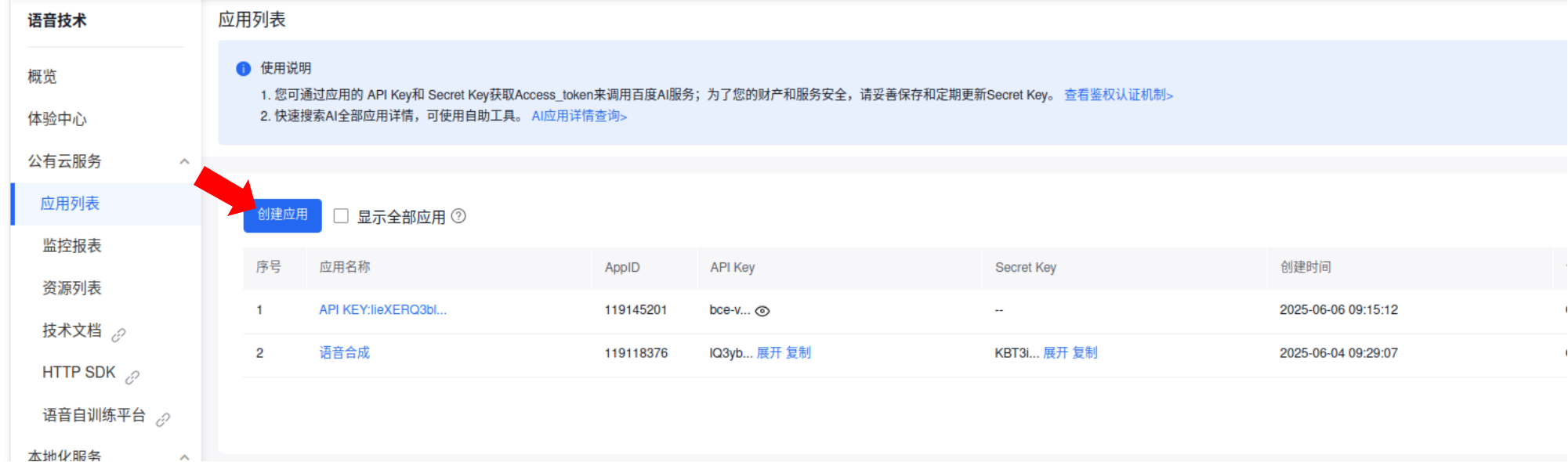
Task: Click the 序号 column header
Action: (269, 268)
